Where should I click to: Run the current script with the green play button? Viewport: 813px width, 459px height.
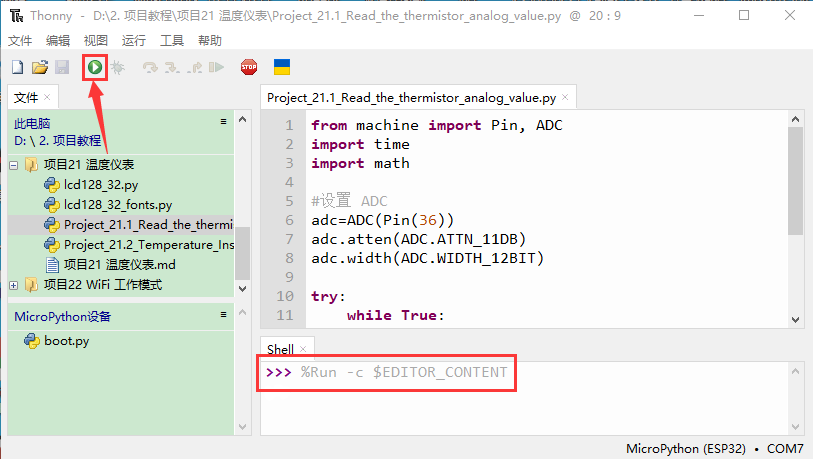click(x=94, y=67)
